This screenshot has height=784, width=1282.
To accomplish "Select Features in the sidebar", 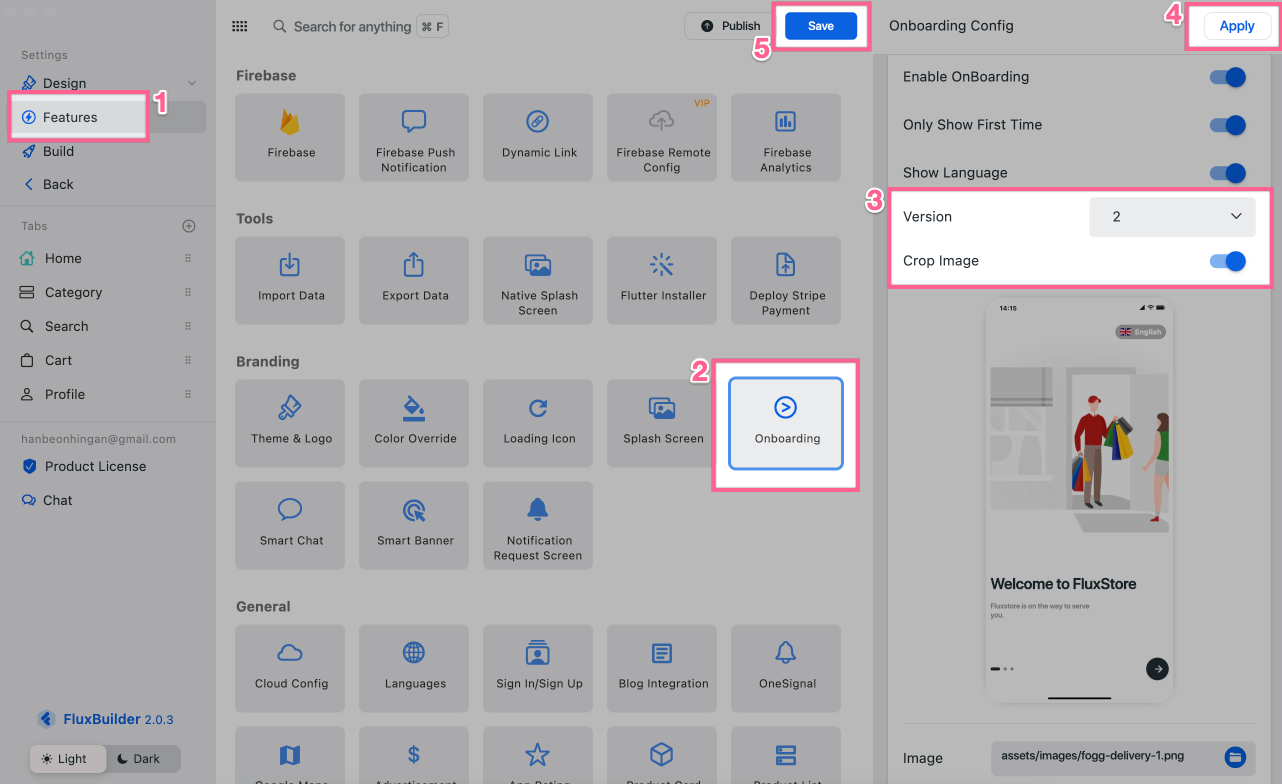I will [x=70, y=117].
